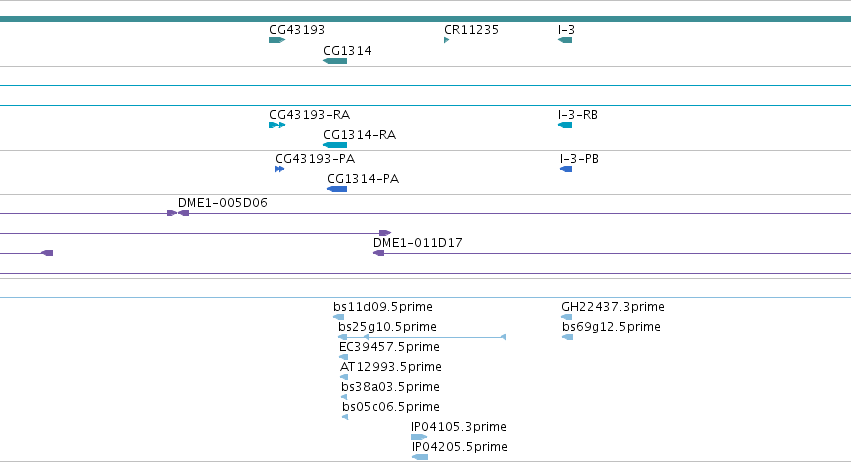Select the CG1314-PA protein bar
851x462 pixels.
pos(337,189)
